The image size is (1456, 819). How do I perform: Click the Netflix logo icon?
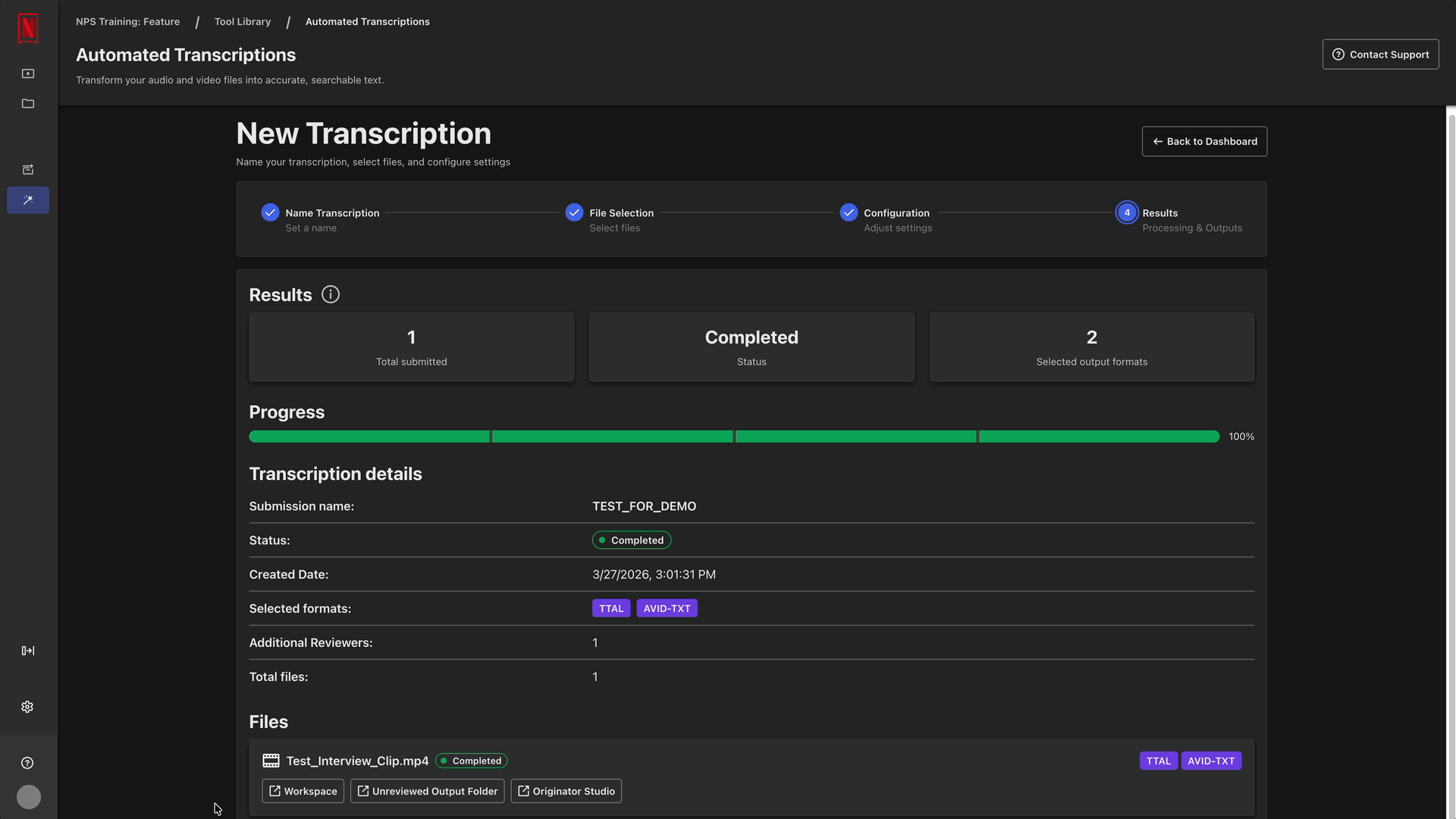28,28
